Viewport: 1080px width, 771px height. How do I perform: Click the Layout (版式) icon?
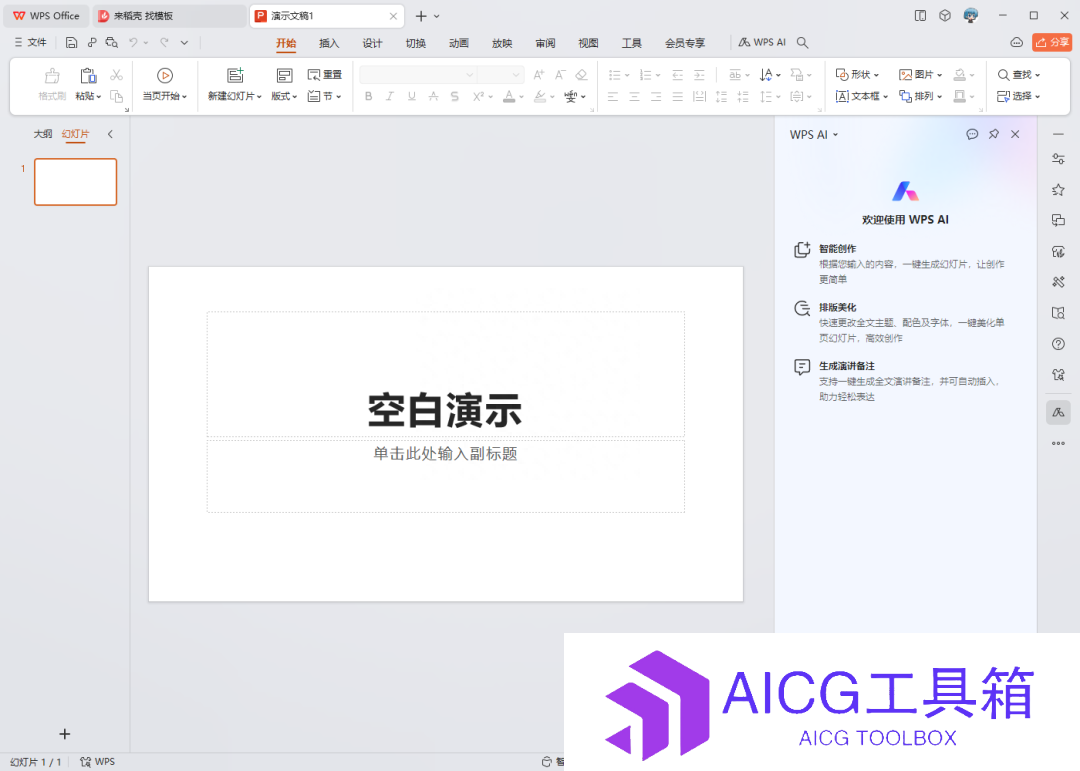coord(284,75)
